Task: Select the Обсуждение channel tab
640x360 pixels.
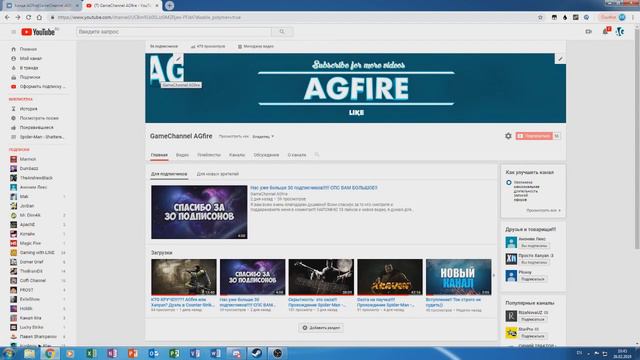Action: pos(266,155)
